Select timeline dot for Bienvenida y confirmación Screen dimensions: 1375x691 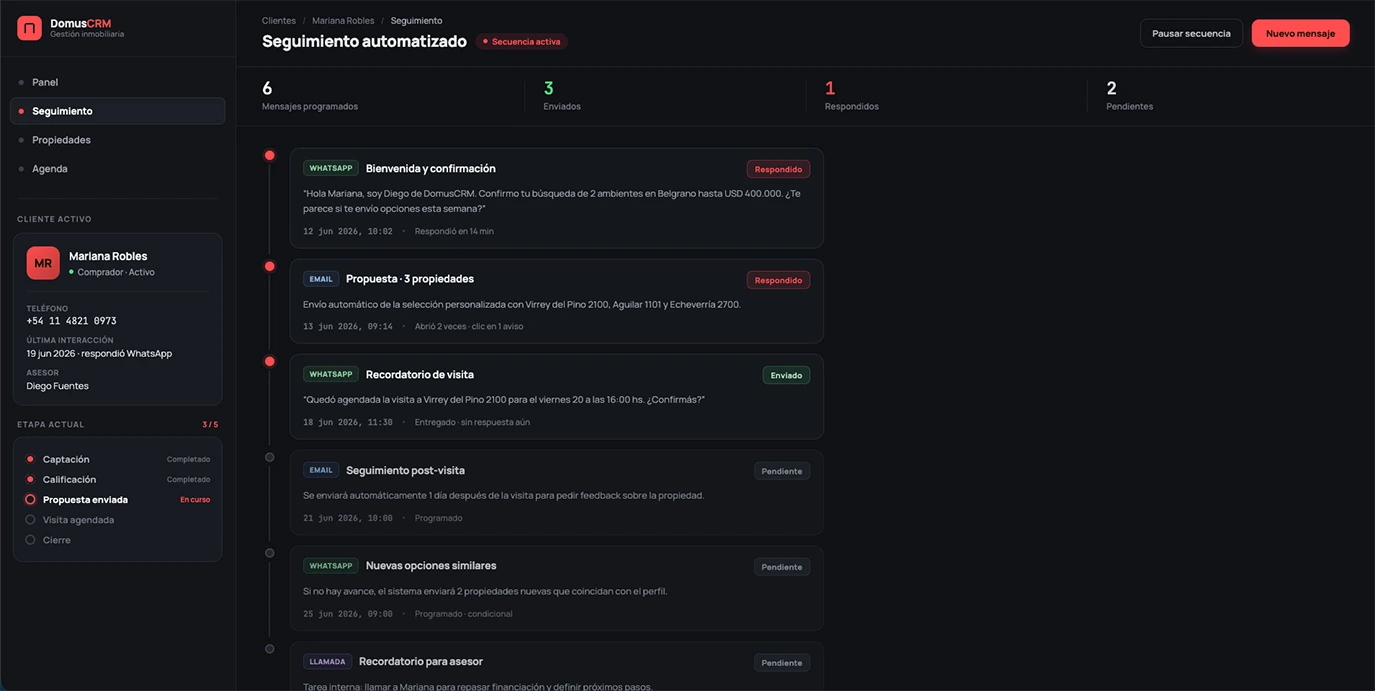coord(269,155)
